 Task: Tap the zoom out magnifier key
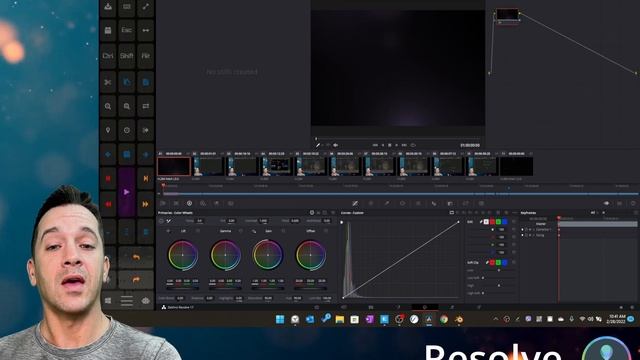tap(127, 106)
